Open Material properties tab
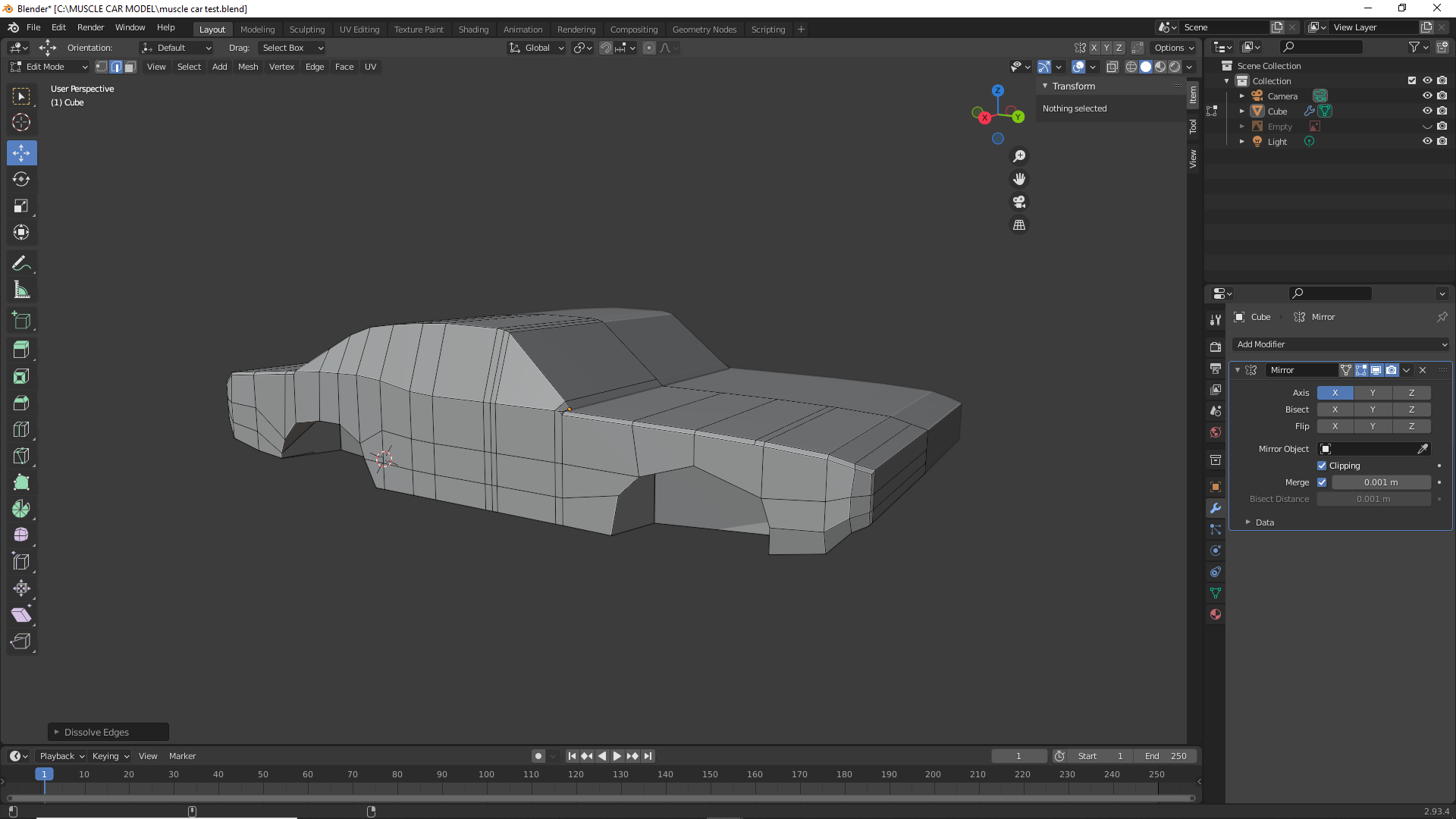This screenshot has height=819, width=1456. tap(1216, 614)
